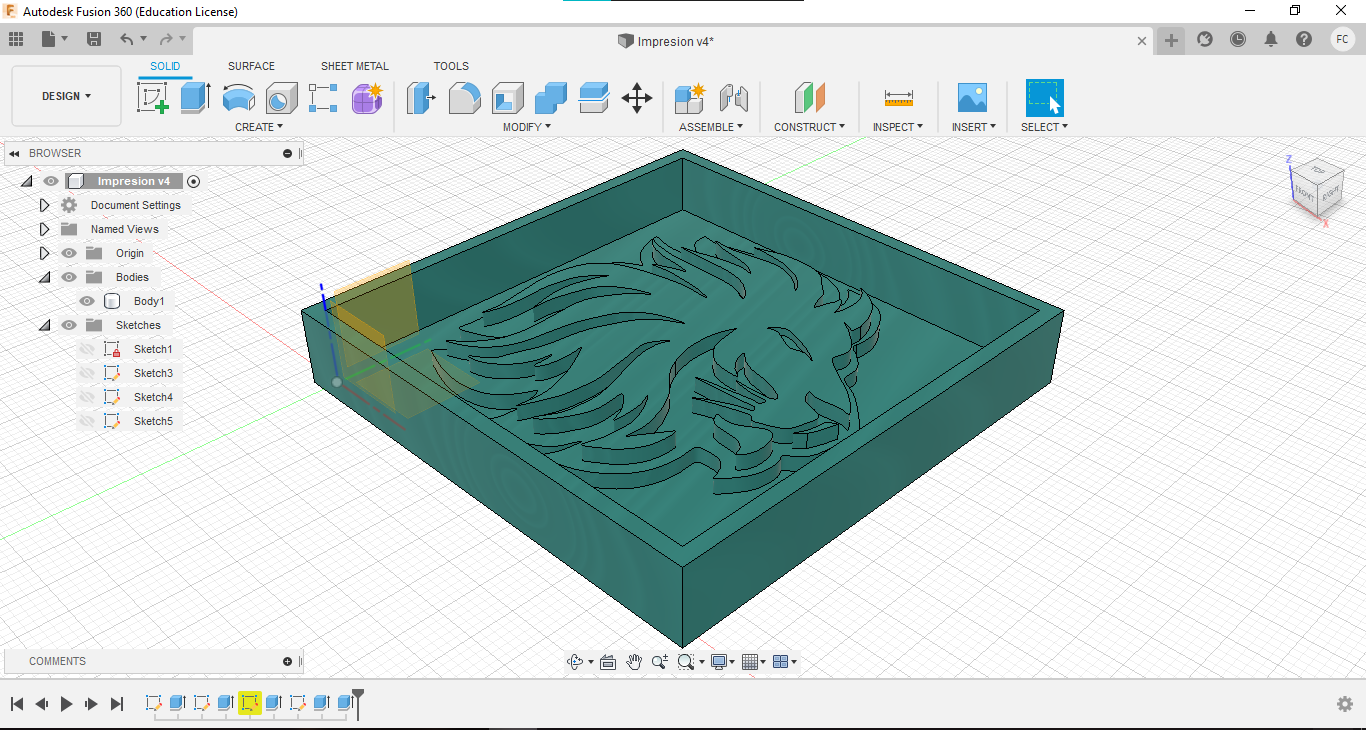Expand the Origin folder node
Viewport: 1366px width, 730px height.
coord(44,253)
